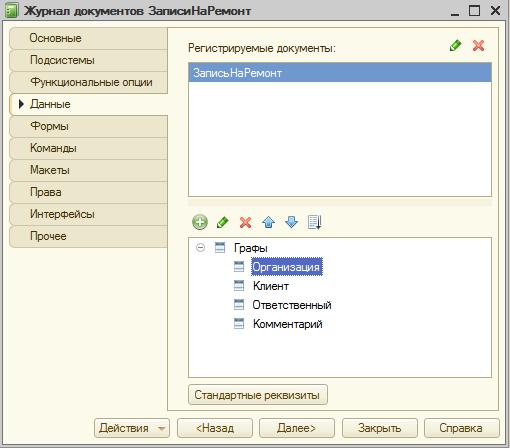The height and width of the screenshot is (448, 510).
Task: Collapse the Графы tree node
Action: coord(200,248)
